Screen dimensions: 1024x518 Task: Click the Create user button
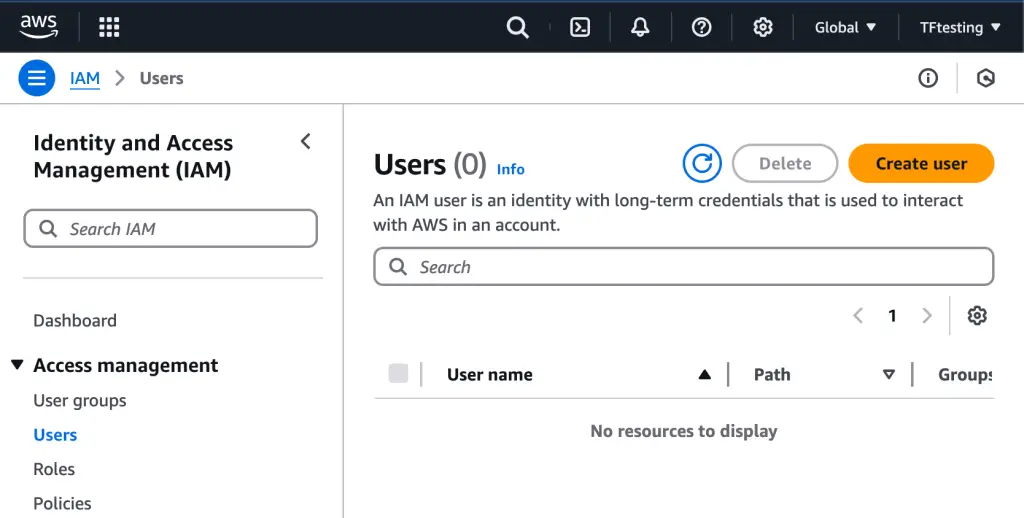921,163
